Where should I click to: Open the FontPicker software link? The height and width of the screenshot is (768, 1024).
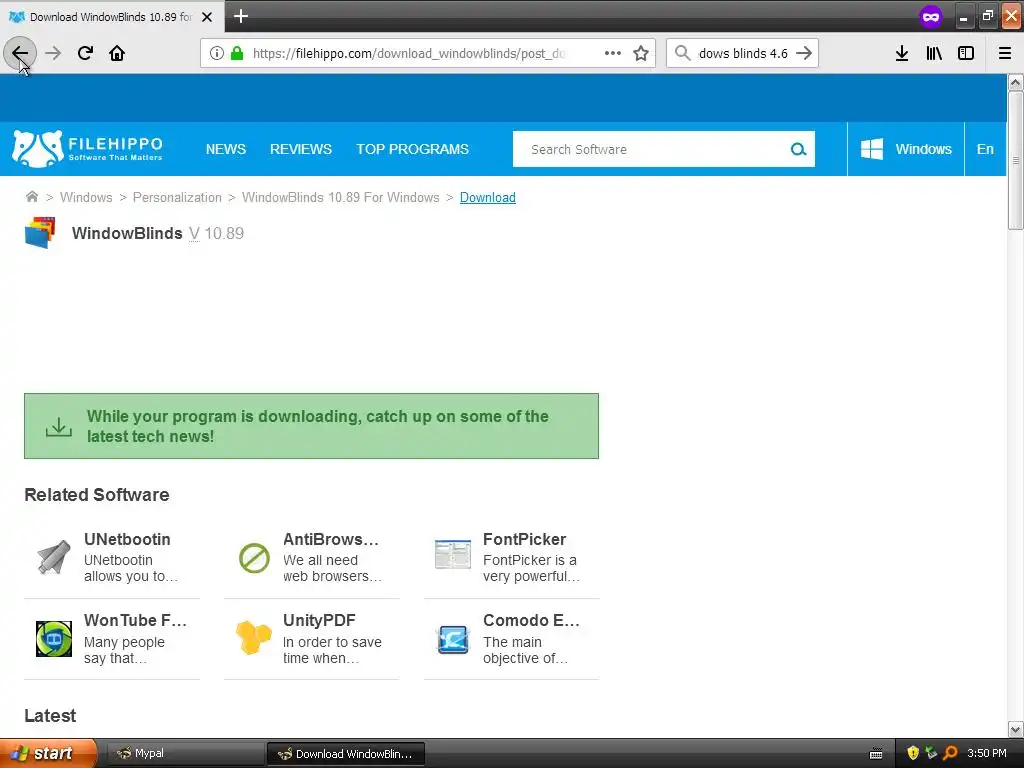tap(524, 539)
